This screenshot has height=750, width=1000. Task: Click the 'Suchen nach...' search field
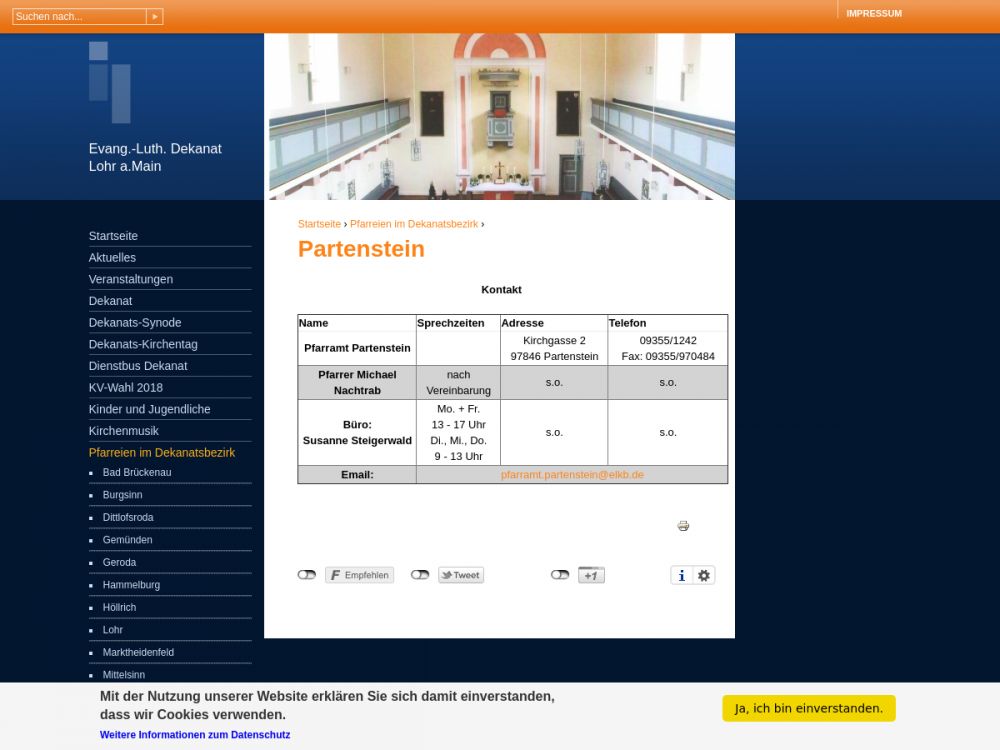(x=79, y=17)
